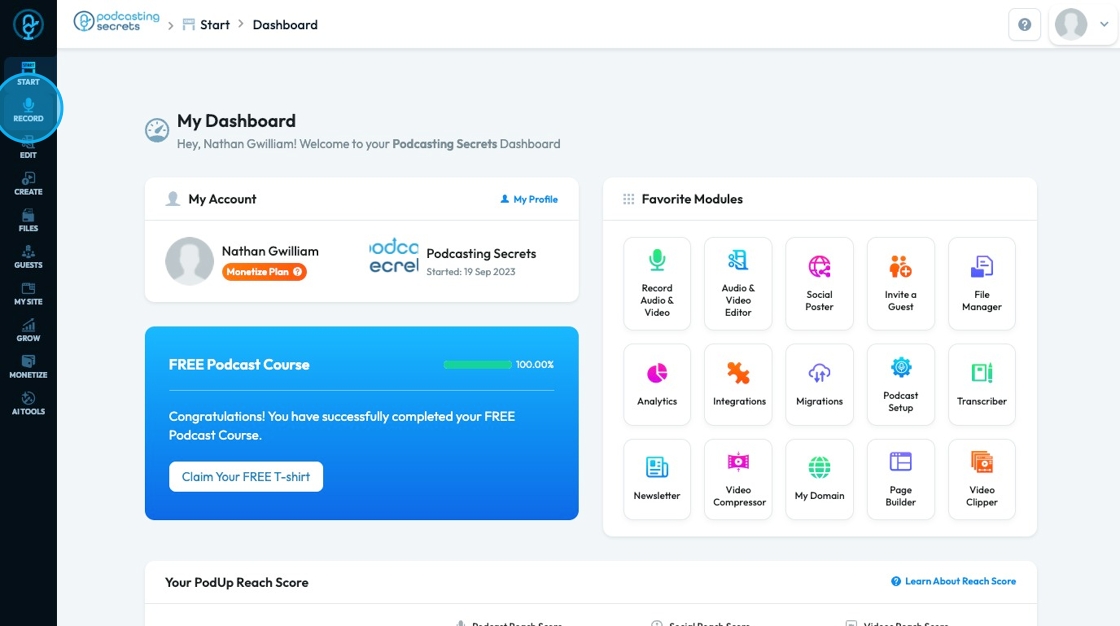Screen dimensions: 1120x626
Task: Open the Audio & Video Editor module
Action: pyautogui.click(x=738, y=284)
